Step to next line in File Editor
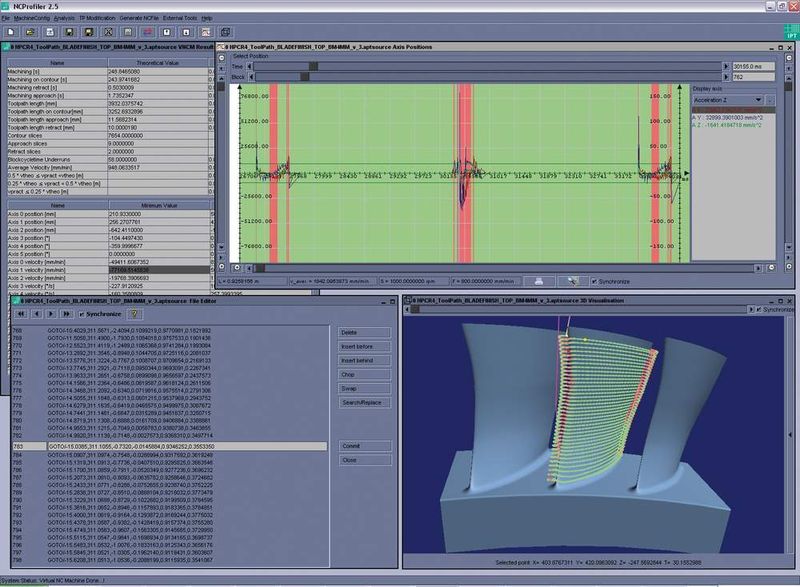 (51, 314)
